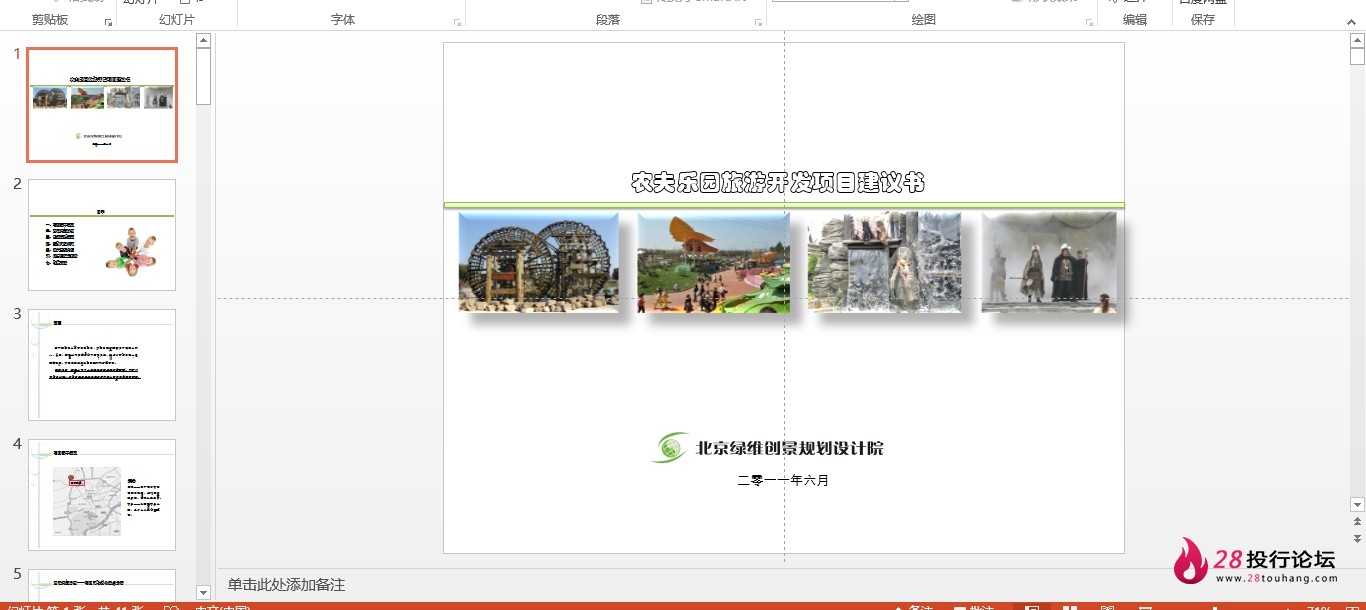Click slide editor scroll-down arrow
The height and width of the screenshot is (610, 1366).
click(1357, 505)
